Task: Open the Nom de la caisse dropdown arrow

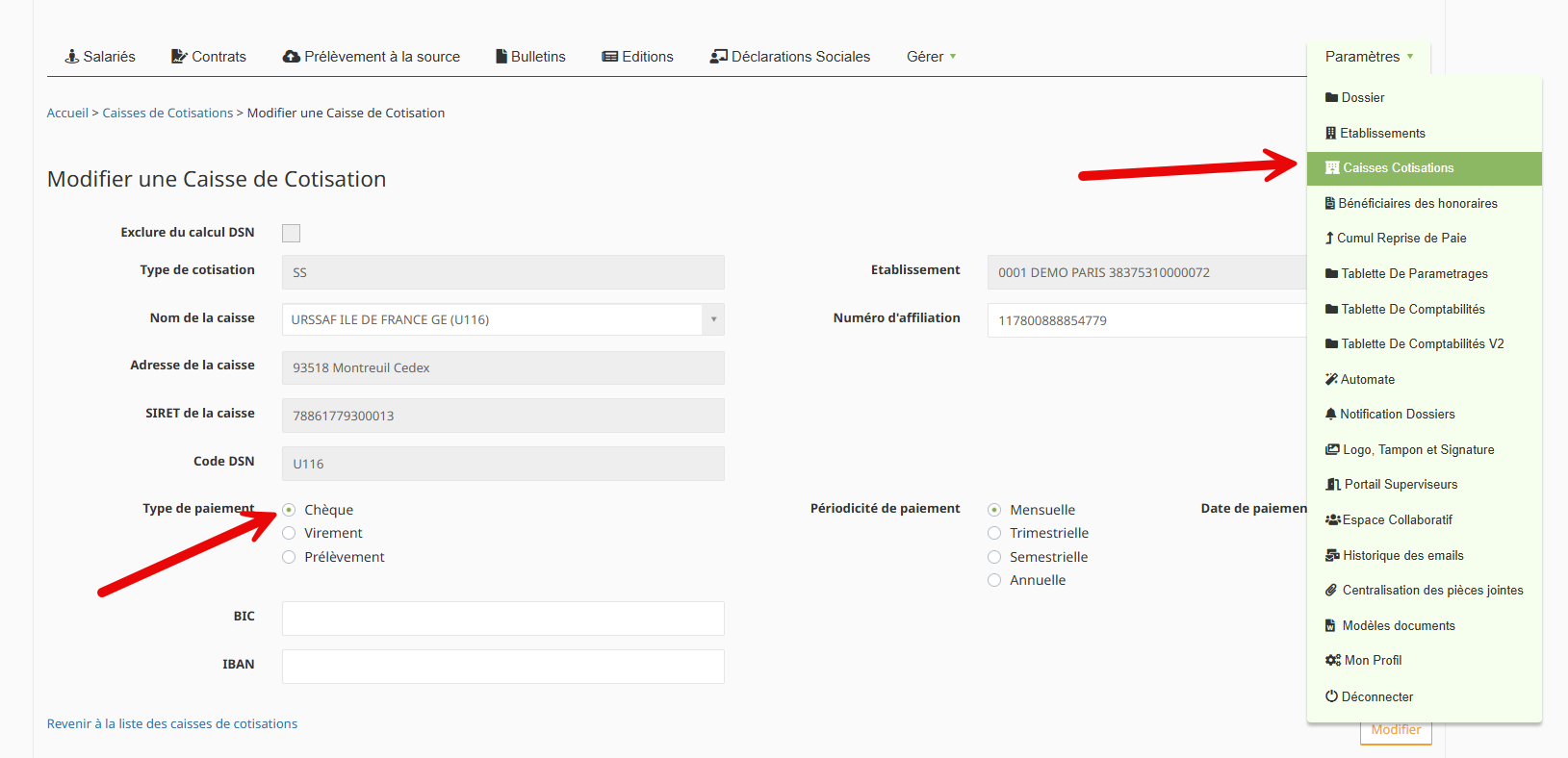Action: (x=713, y=319)
